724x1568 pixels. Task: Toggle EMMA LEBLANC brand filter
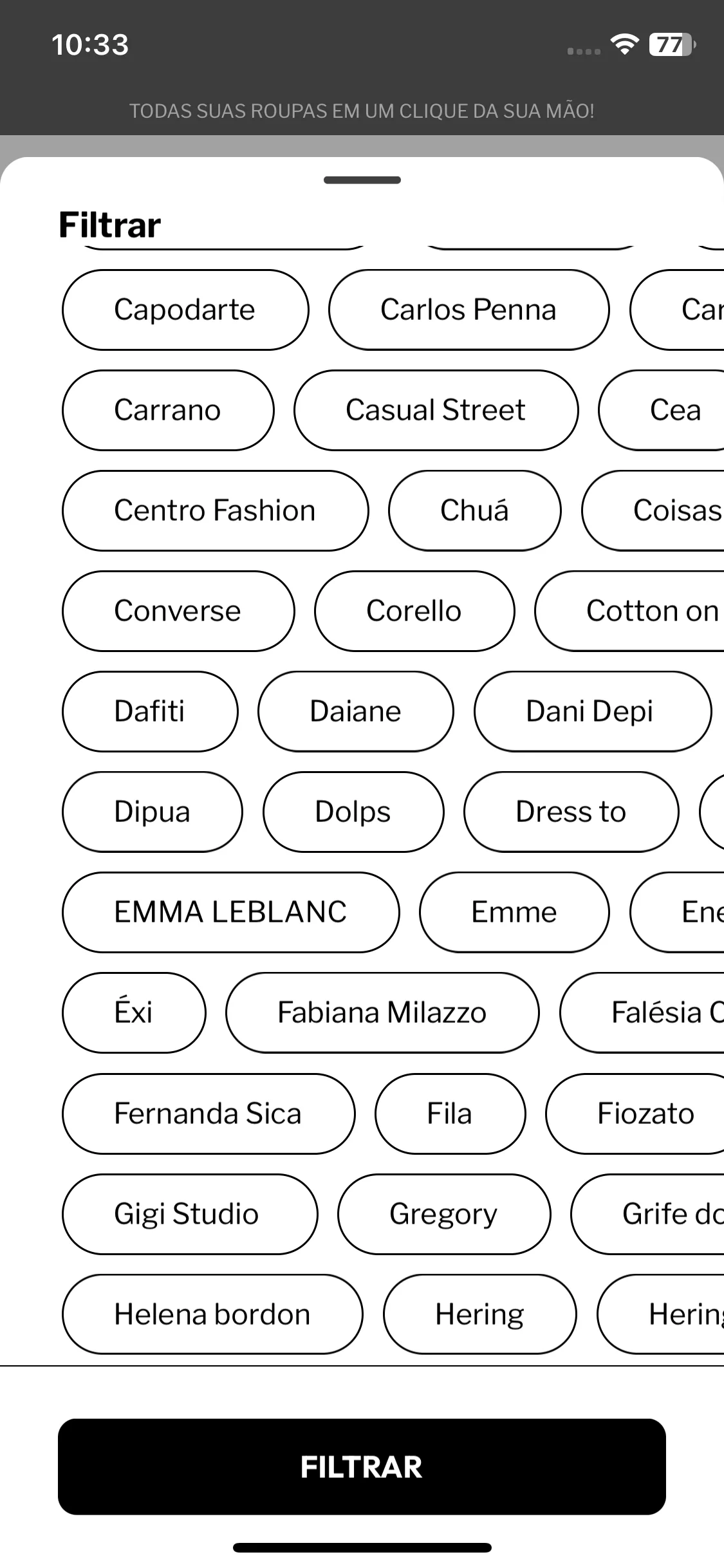(230, 912)
